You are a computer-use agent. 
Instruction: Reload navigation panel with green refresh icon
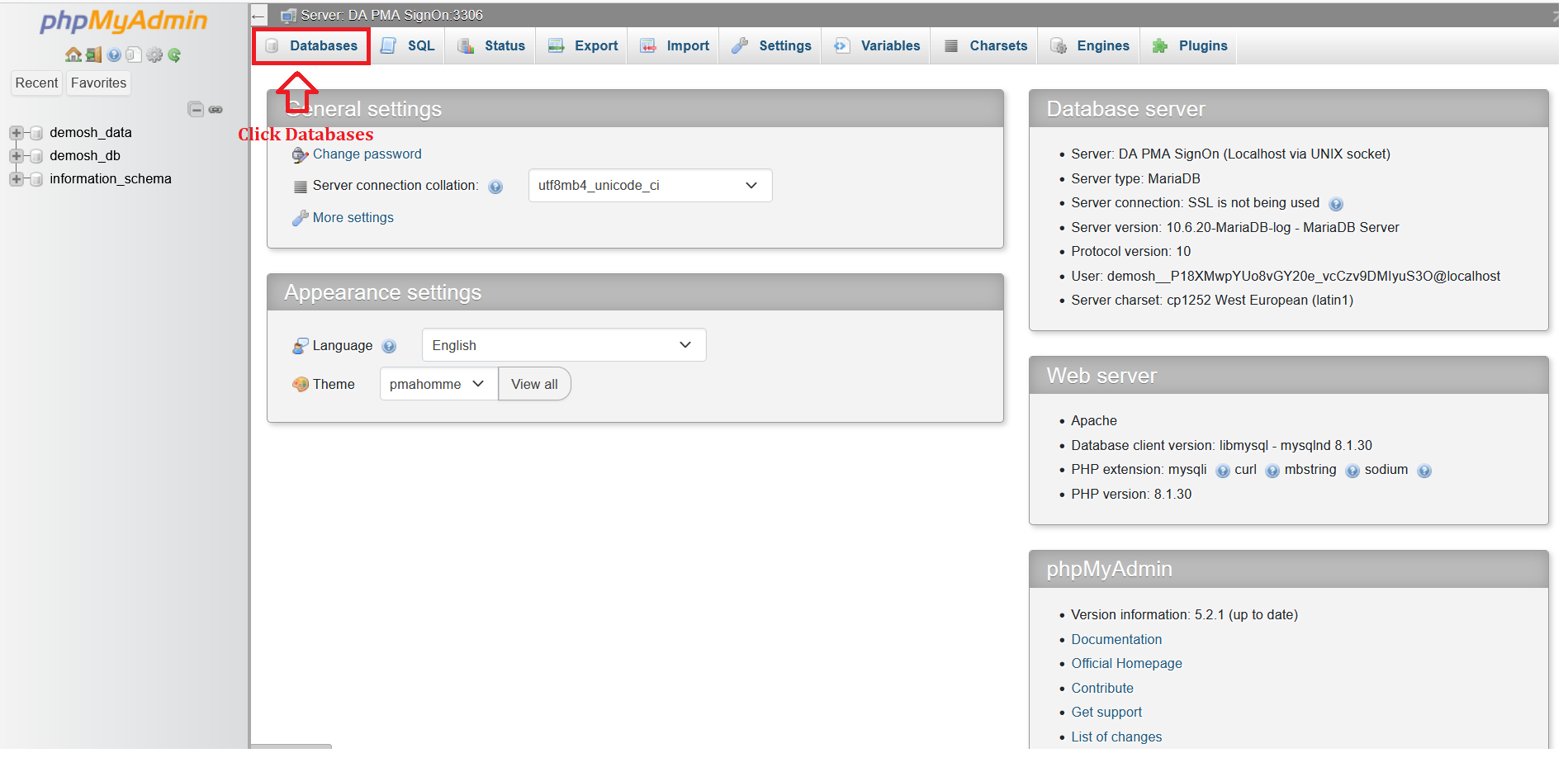(174, 55)
